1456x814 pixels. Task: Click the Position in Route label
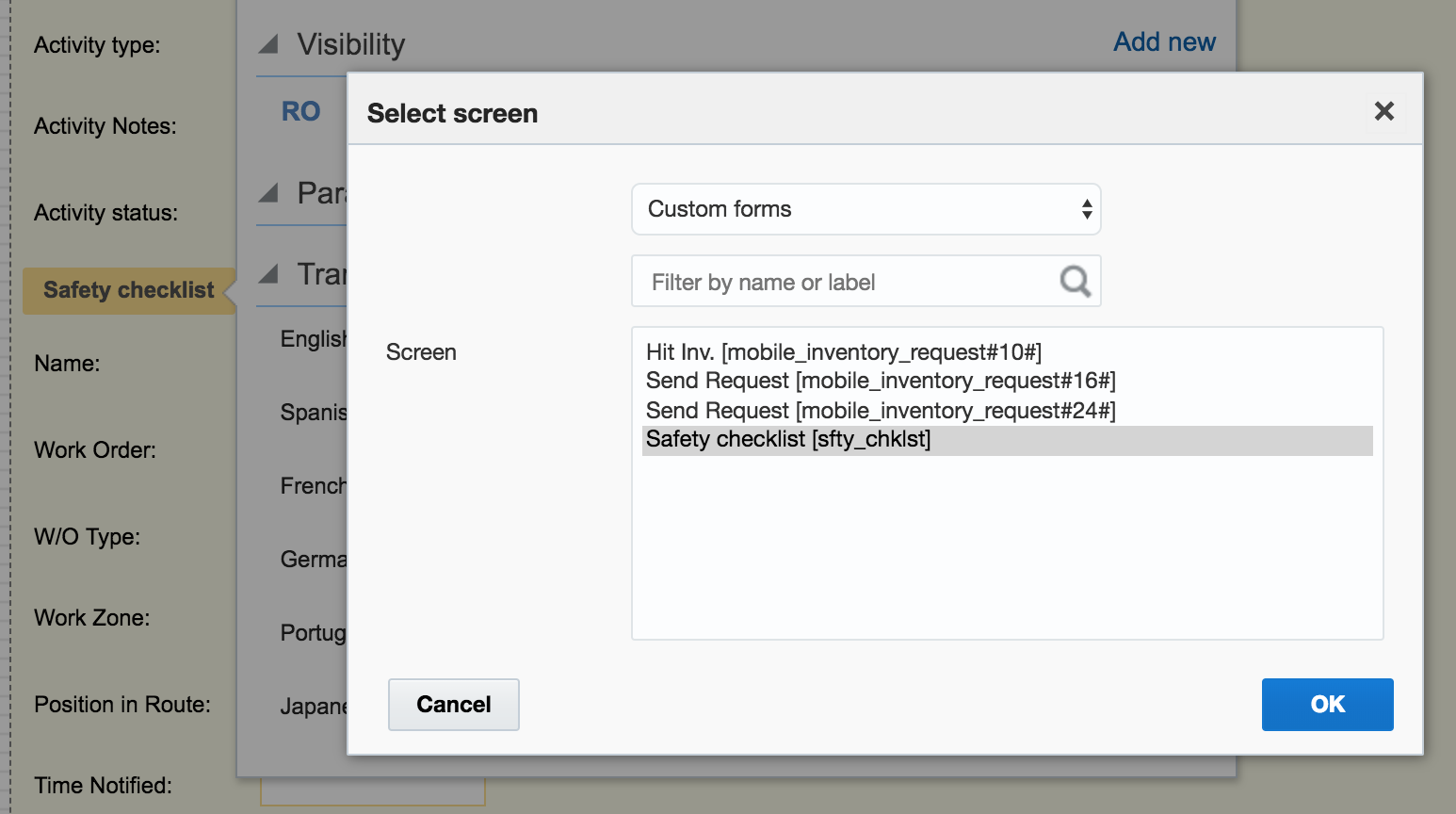click(x=122, y=705)
